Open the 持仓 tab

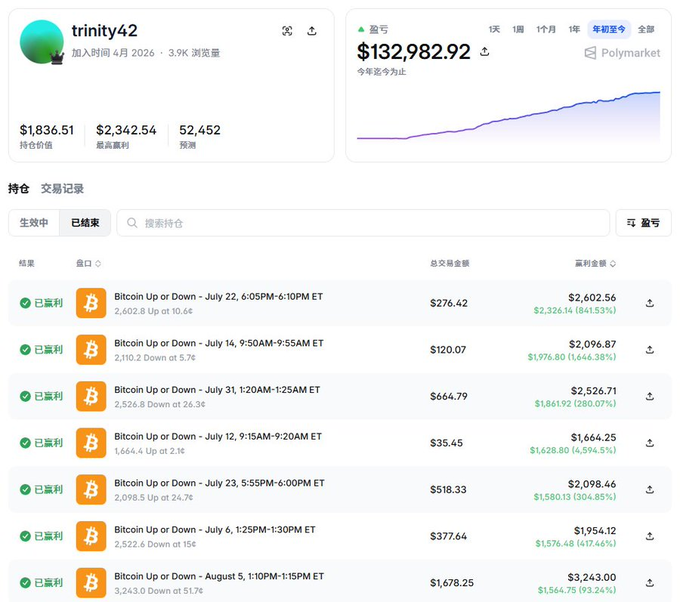pos(19,188)
